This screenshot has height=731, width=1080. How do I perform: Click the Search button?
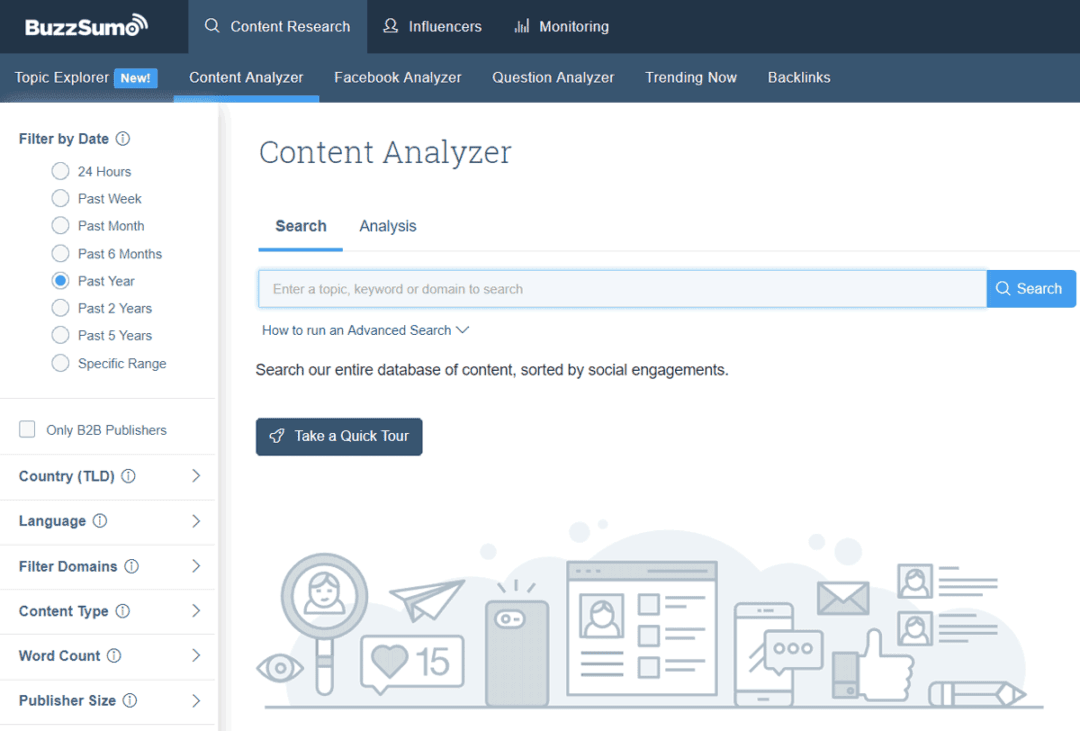click(x=1030, y=288)
